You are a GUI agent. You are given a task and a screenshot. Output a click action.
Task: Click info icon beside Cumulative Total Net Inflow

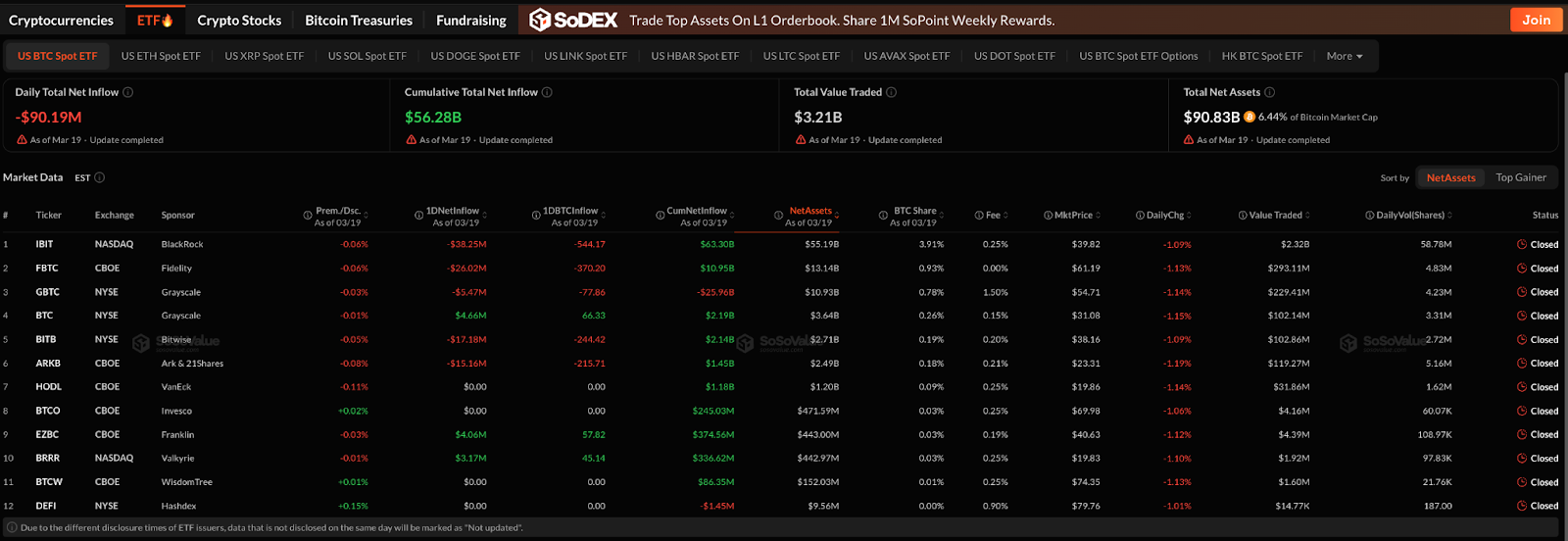click(547, 92)
